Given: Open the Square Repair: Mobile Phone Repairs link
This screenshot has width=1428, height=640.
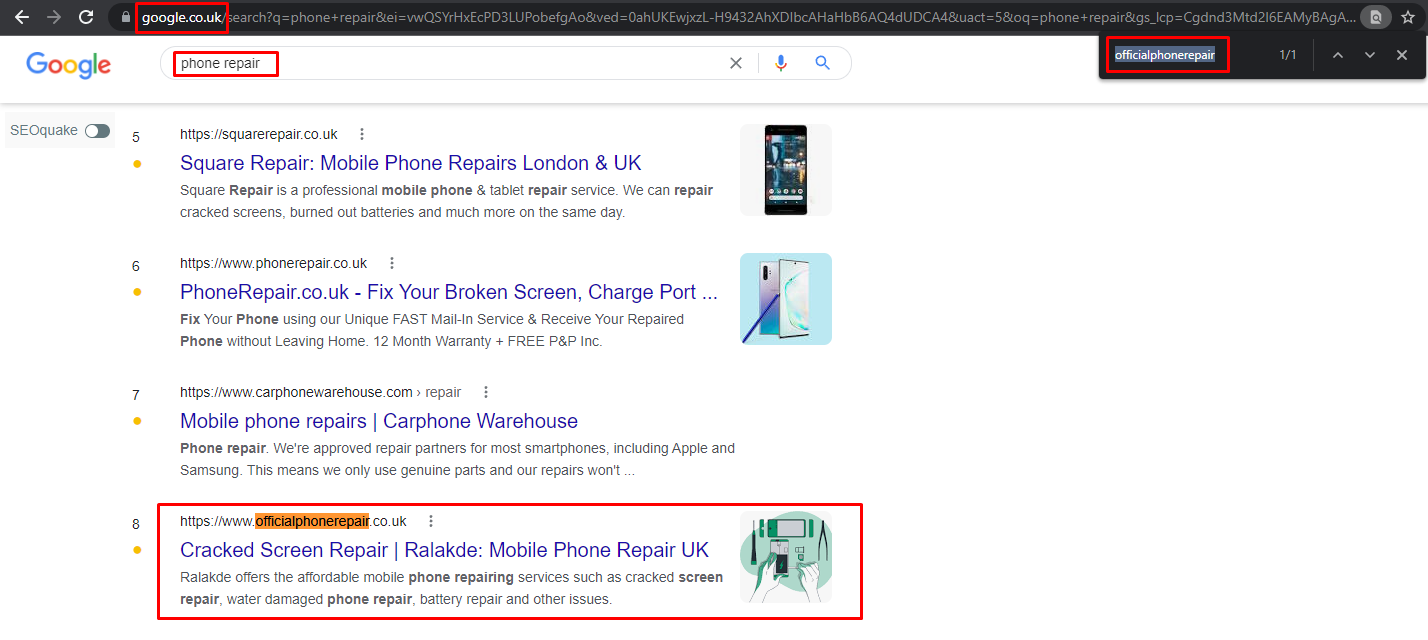Looking at the screenshot, I should pos(410,163).
